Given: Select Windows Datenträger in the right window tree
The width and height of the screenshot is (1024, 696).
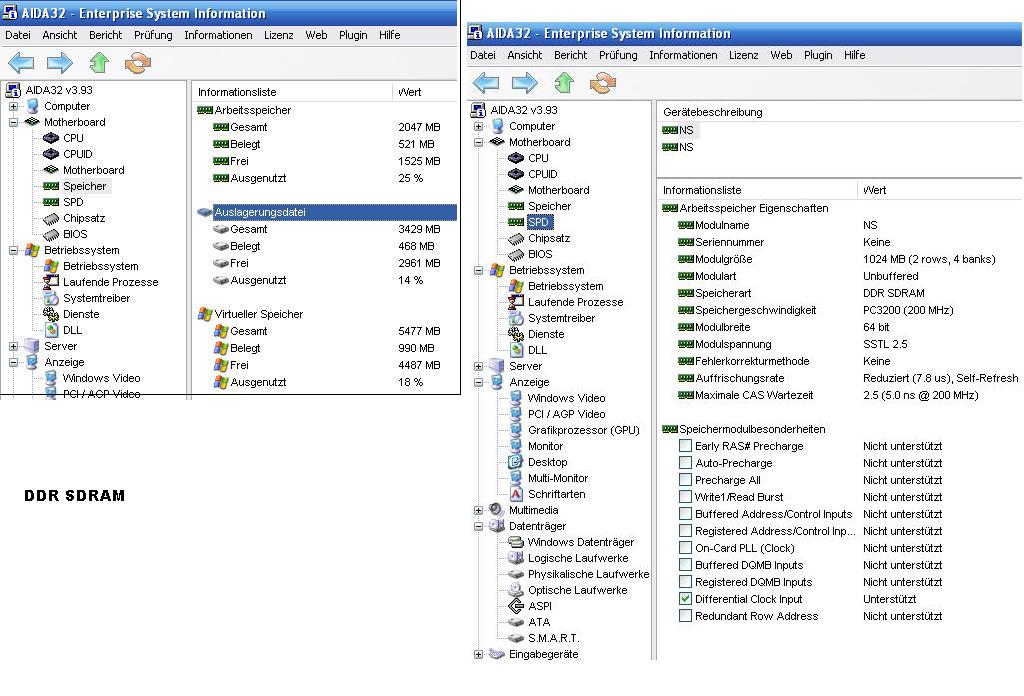Looking at the screenshot, I should coord(580,542).
